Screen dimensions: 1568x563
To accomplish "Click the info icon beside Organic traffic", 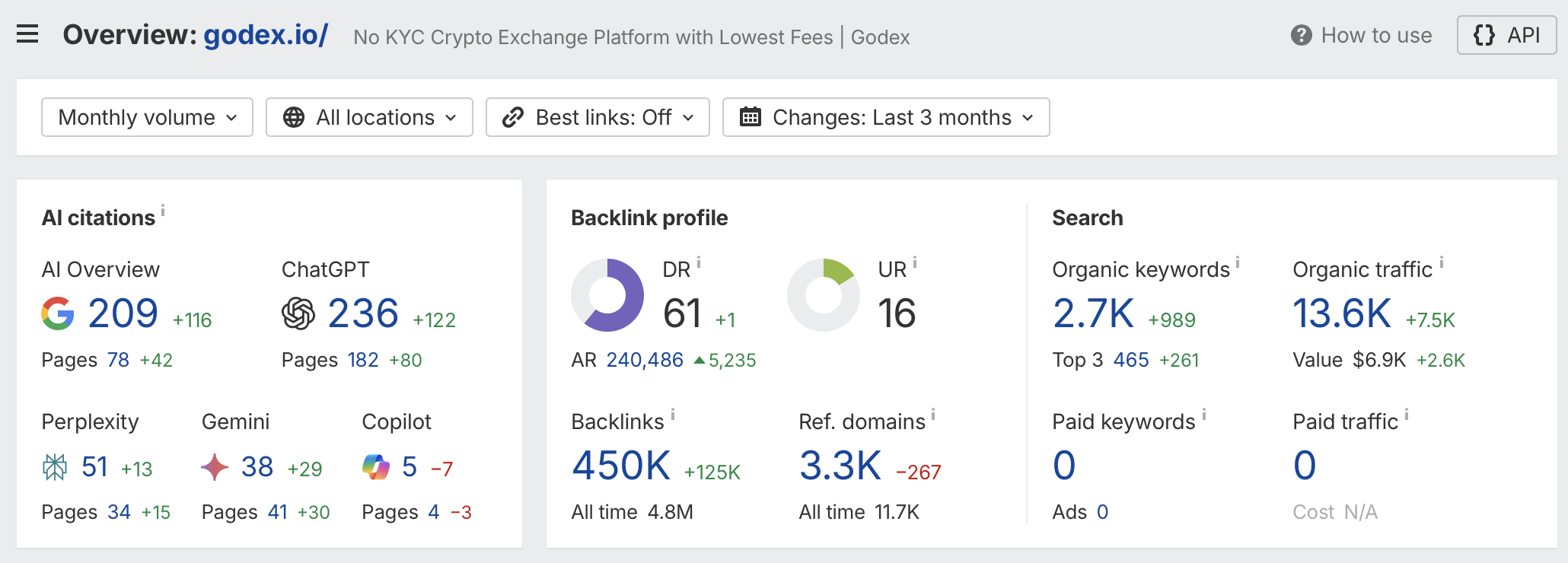I will 1442,262.
